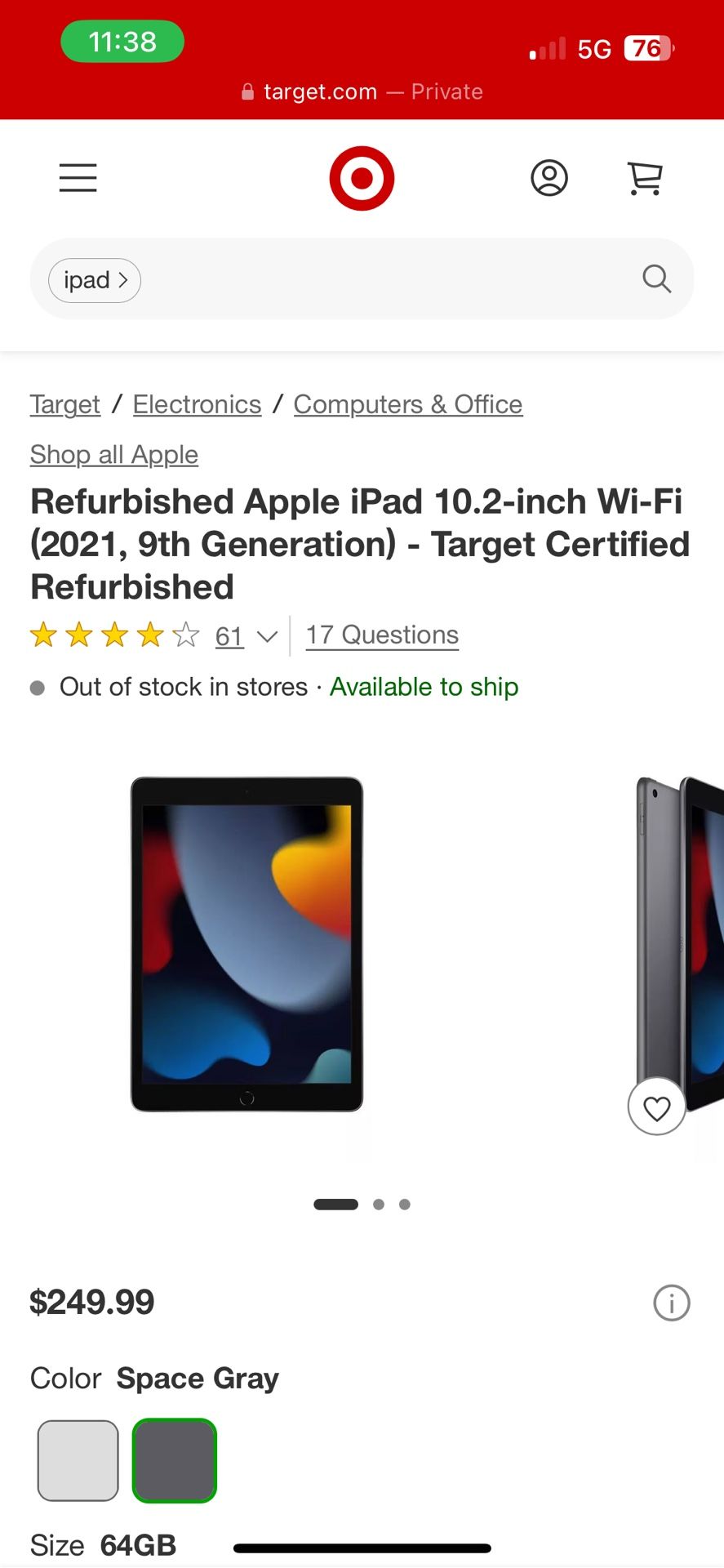Open the ipad search chip chevron
Image resolution: width=724 pixels, height=1568 pixels.
[x=124, y=279]
